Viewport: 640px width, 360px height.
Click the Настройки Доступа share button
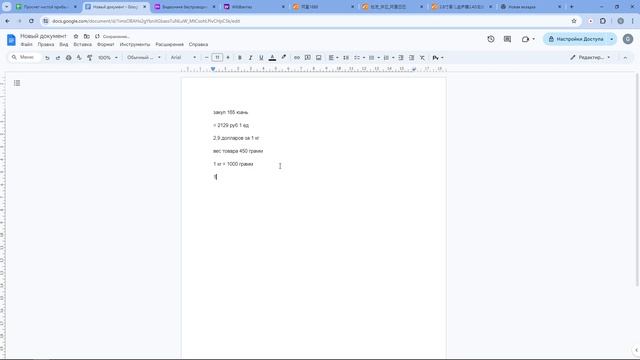point(576,39)
